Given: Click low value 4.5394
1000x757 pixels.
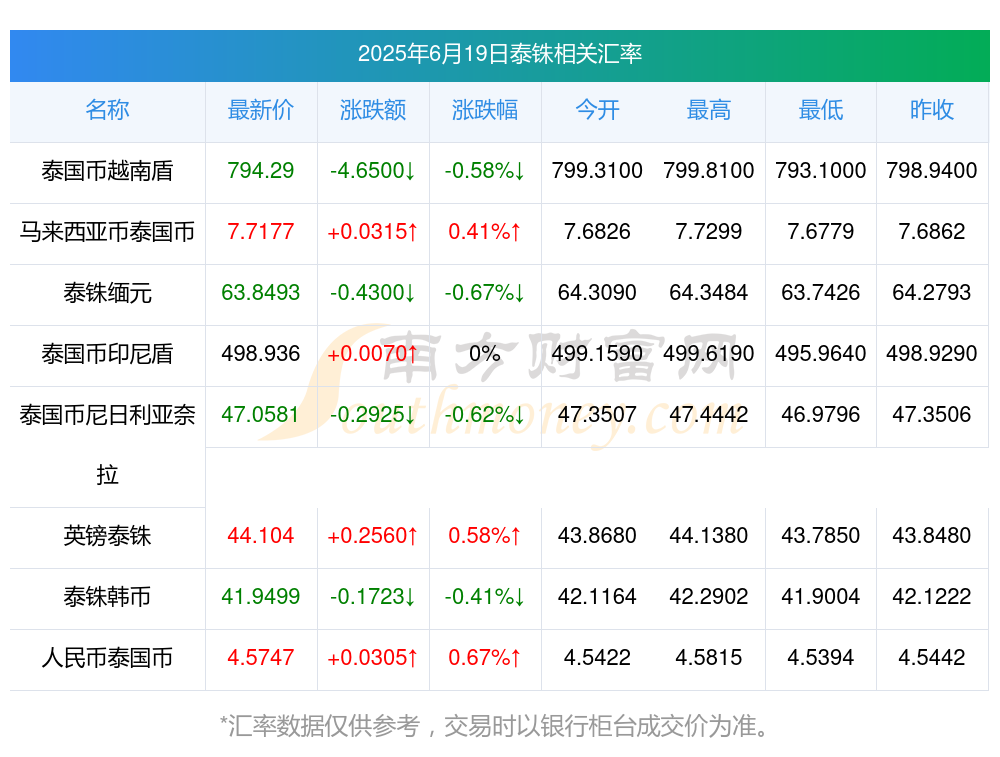Looking at the screenshot, I should click(x=821, y=658).
